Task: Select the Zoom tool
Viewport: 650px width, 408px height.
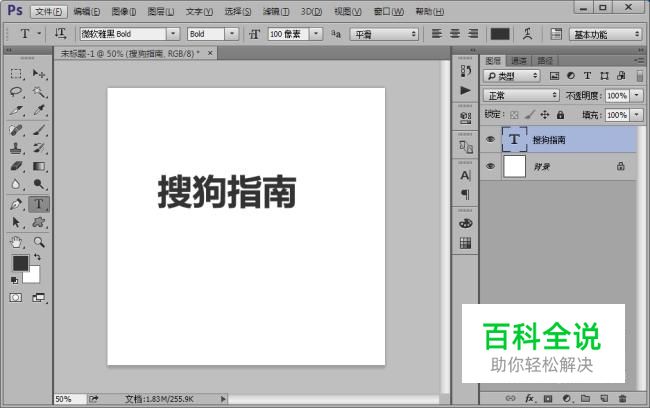Action: pyautogui.click(x=39, y=242)
